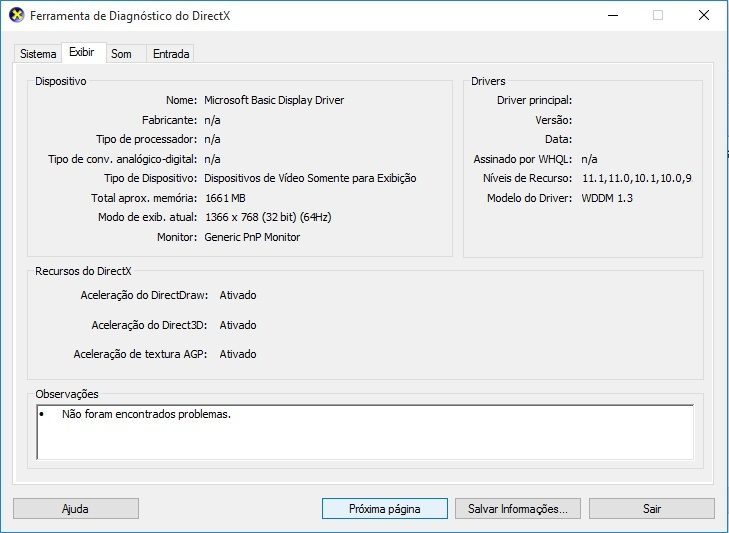729x533 pixels.
Task: Click Salvar Informações button
Action: click(518, 509)
